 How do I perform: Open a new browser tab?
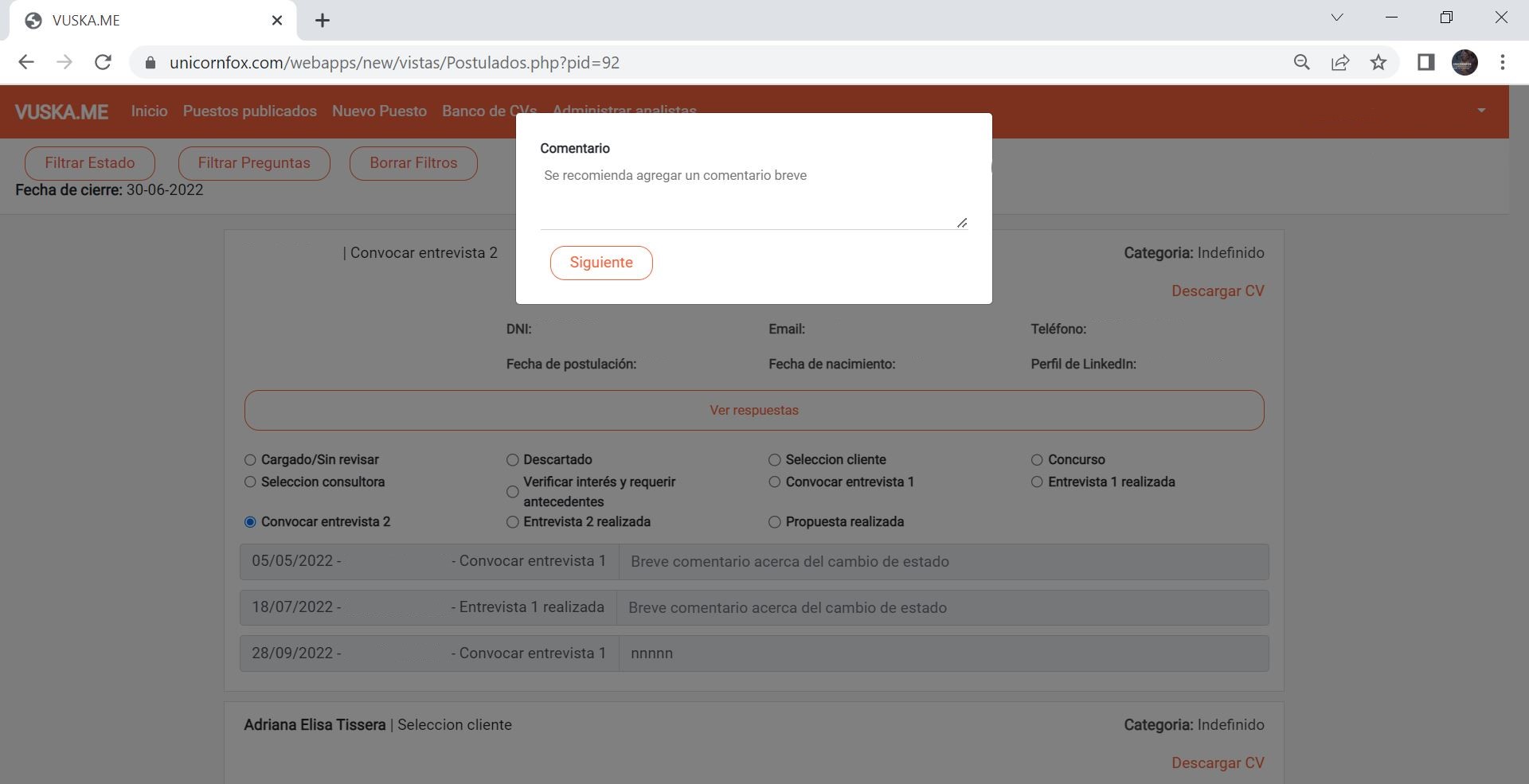click(323, 21)
